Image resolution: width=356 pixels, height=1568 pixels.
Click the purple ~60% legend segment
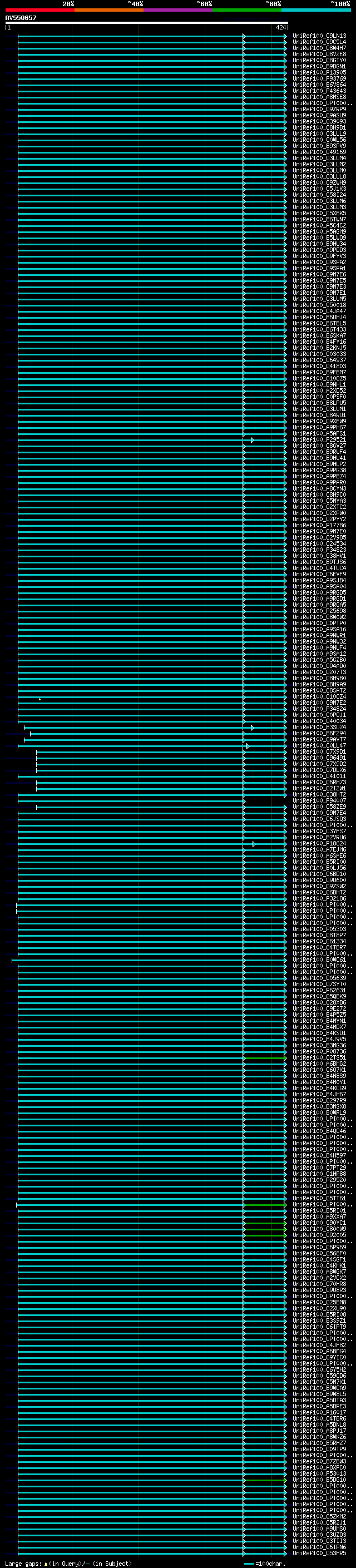(179, 10)
